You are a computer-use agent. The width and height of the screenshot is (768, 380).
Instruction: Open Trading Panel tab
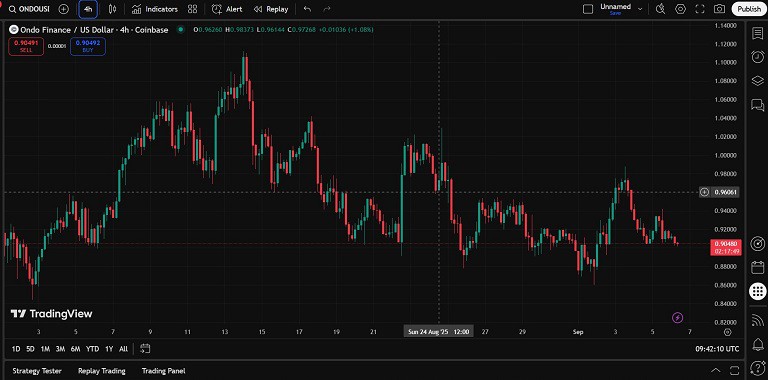pos(164,371)
